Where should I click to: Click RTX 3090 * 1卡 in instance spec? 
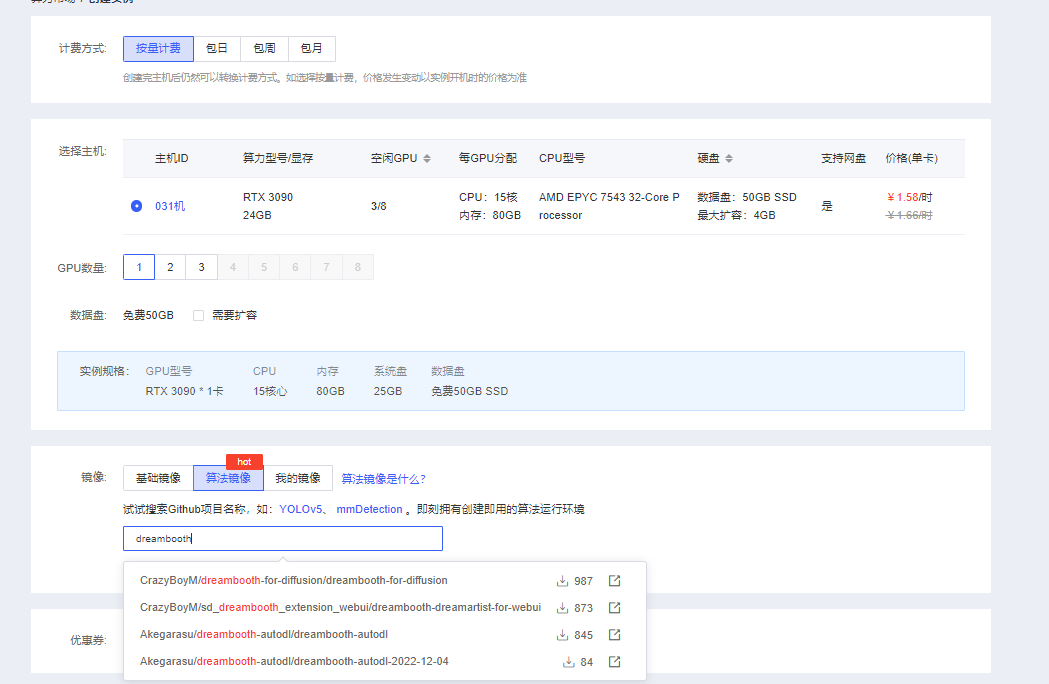click(185, 392)
